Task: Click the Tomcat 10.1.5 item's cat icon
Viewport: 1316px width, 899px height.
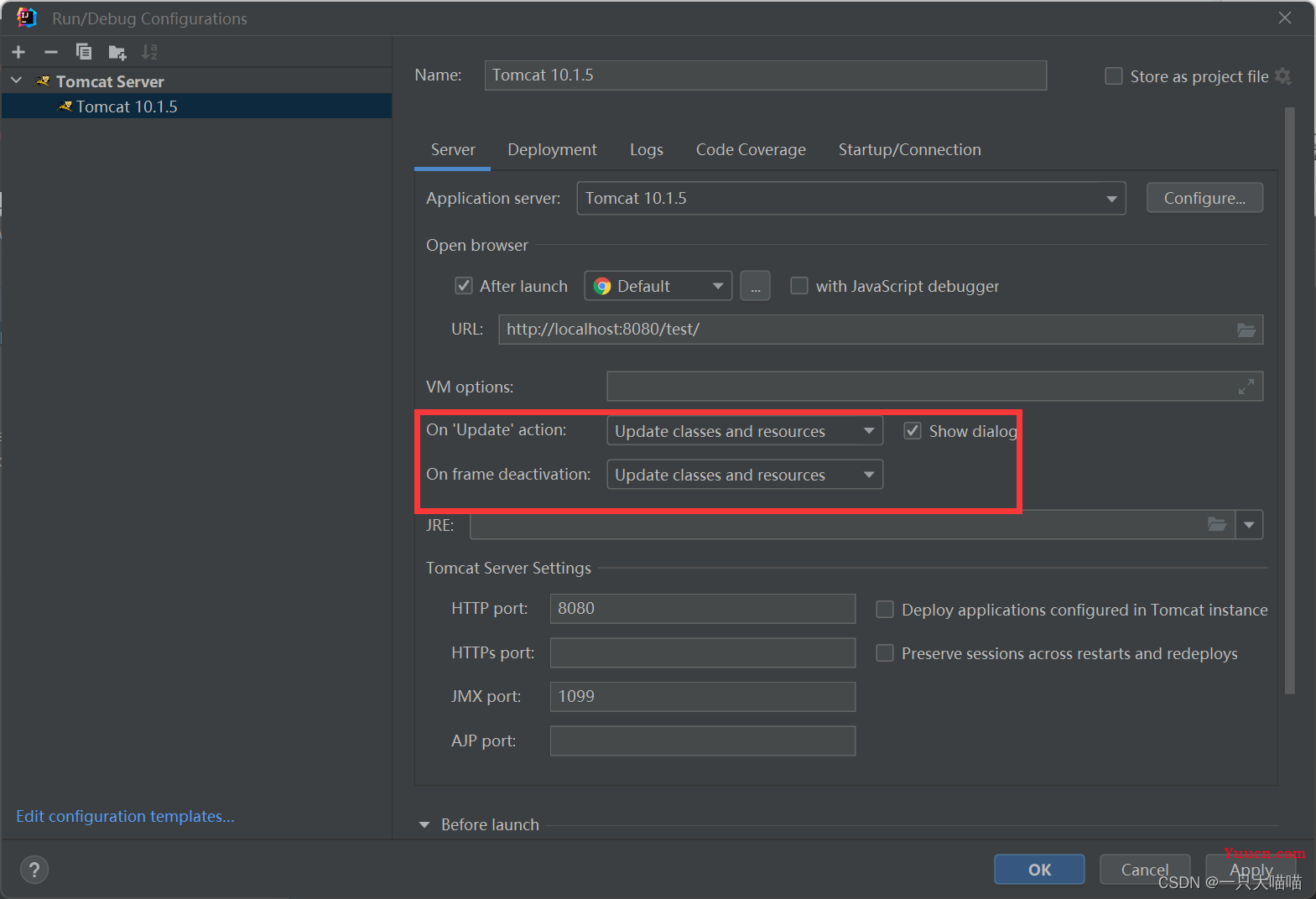Action: click(x=65, y=107)
